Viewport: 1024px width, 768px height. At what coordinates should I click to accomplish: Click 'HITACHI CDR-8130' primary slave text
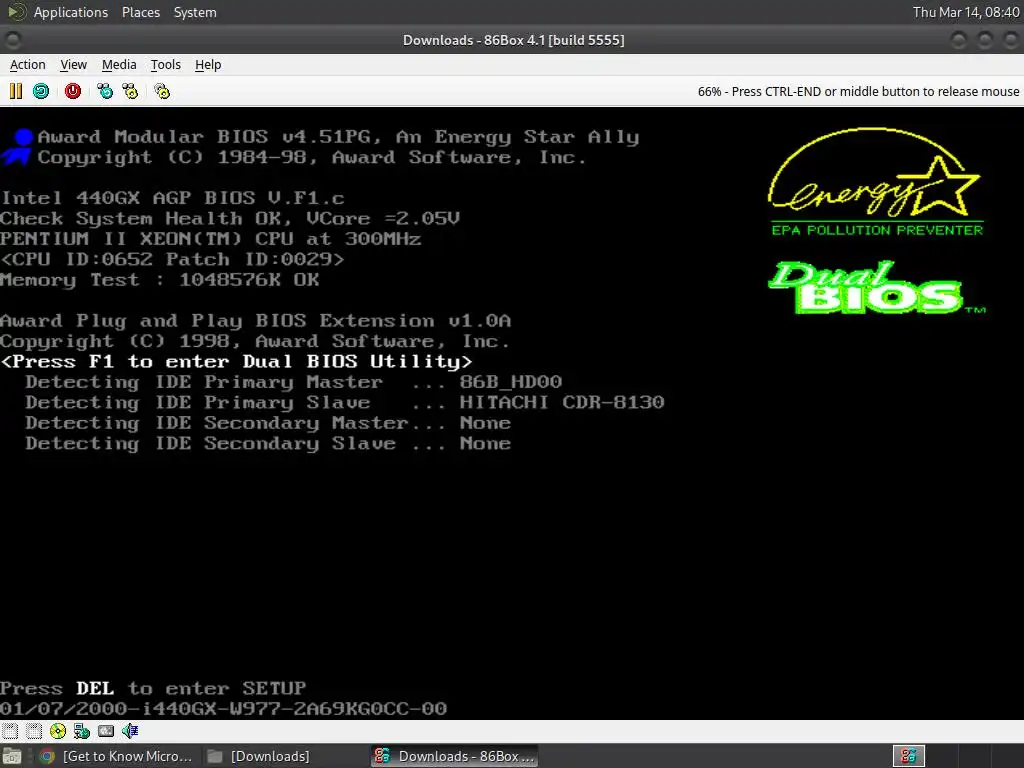(562, 402)
